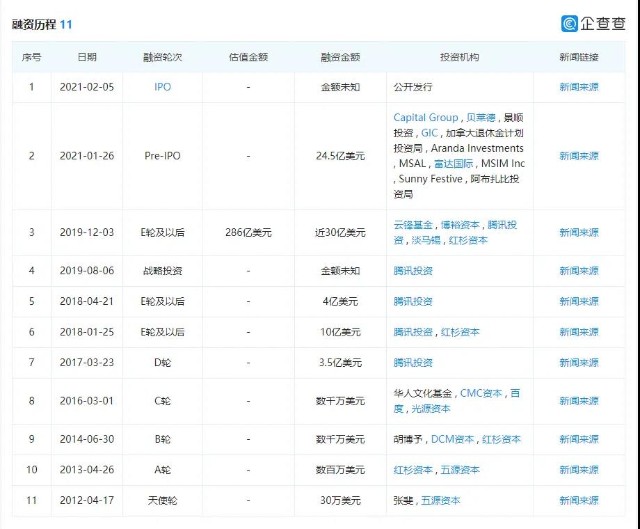Click the 估值金额 column header
Screen dimensions: 640x529
click(x=248, y=57)
